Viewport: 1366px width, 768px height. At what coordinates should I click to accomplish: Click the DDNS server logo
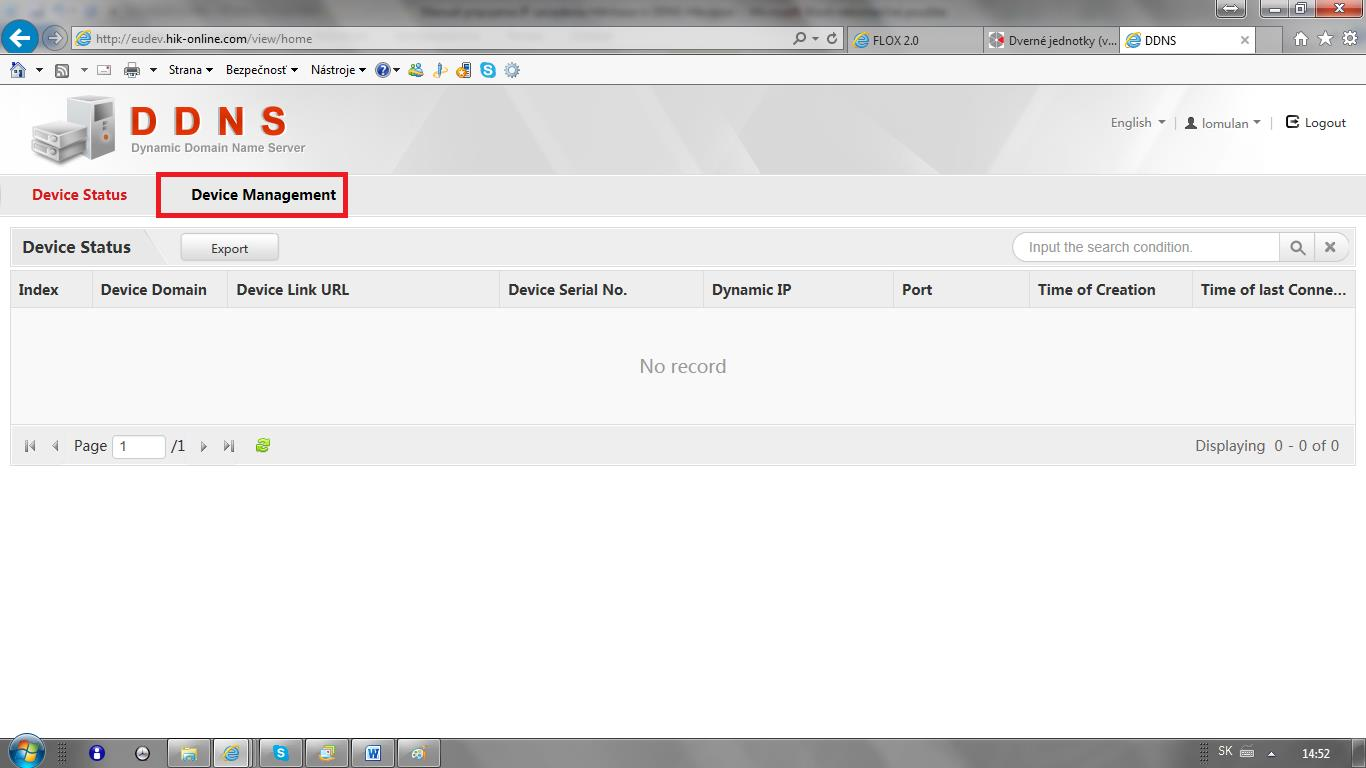click(168, 129)
